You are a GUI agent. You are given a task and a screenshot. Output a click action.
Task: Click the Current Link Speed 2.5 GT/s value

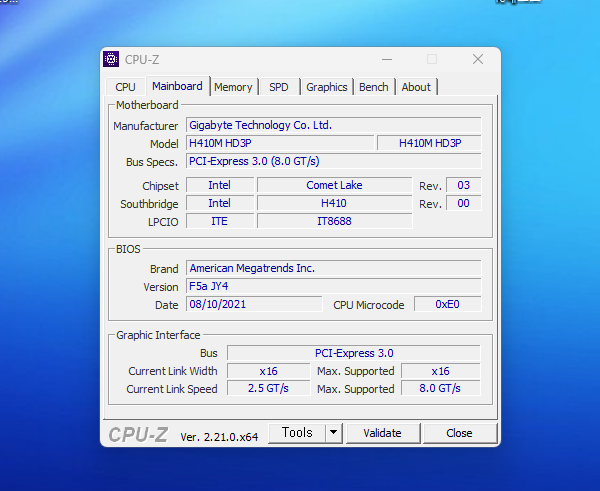tap(268, 388)
